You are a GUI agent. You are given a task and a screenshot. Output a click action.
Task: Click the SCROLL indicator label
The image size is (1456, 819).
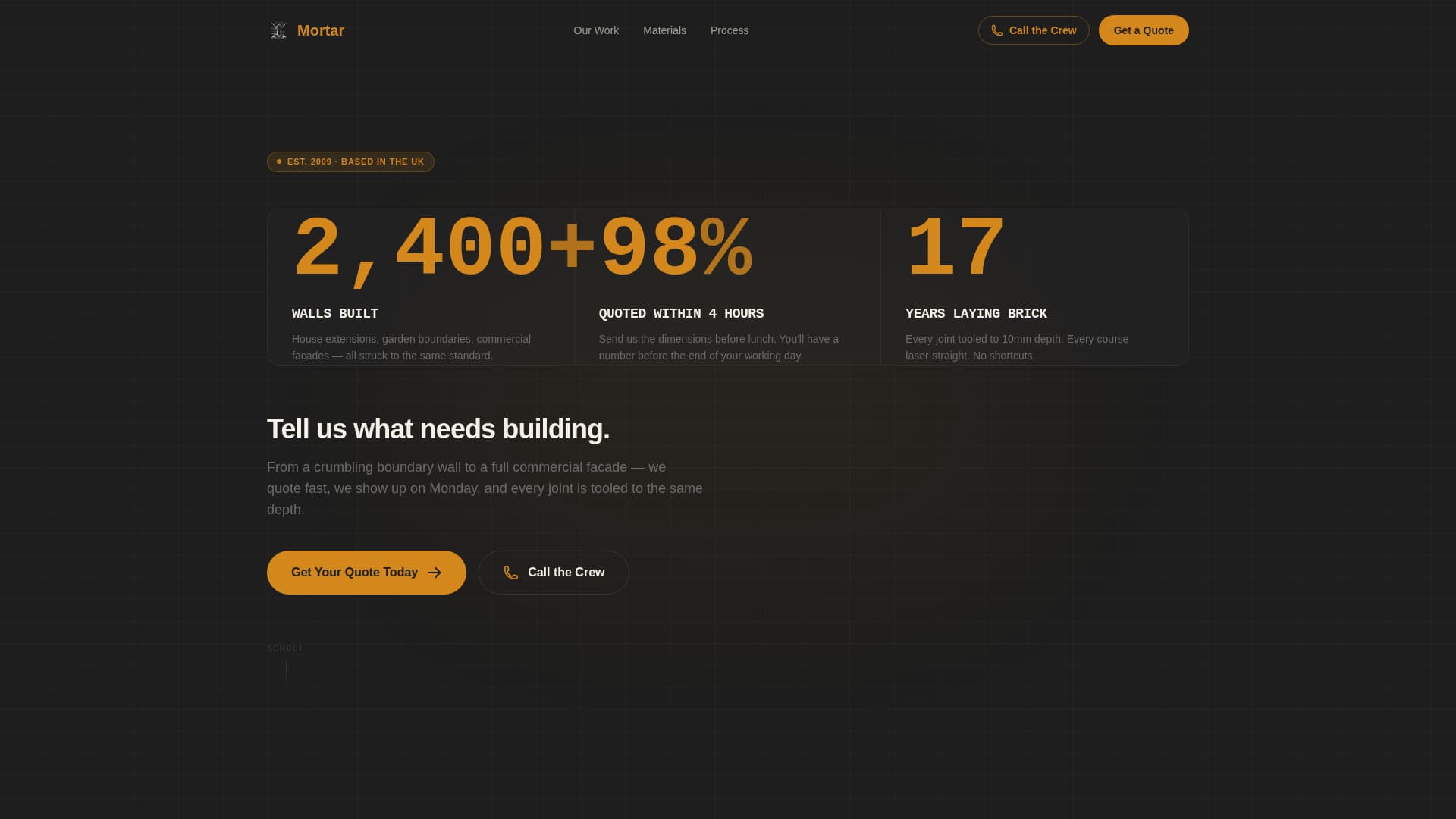[285, 648]
